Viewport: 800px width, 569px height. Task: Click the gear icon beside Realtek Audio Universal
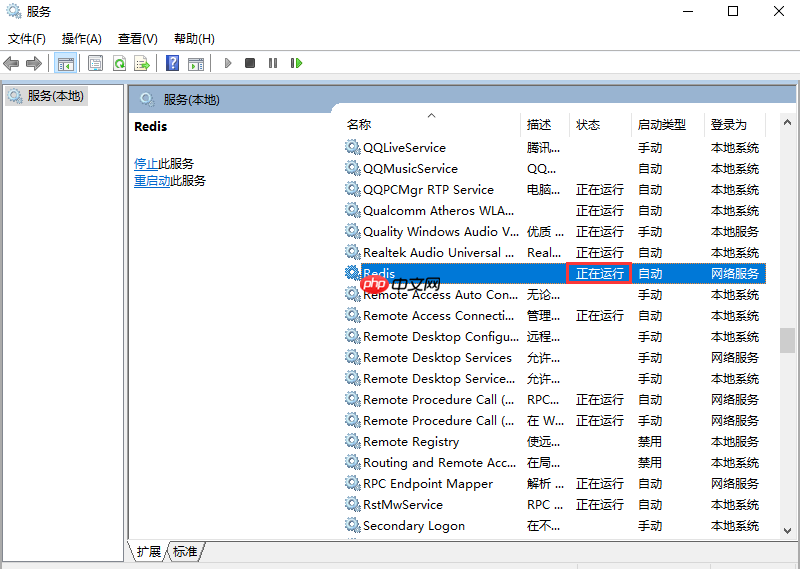tap(353, 252)
